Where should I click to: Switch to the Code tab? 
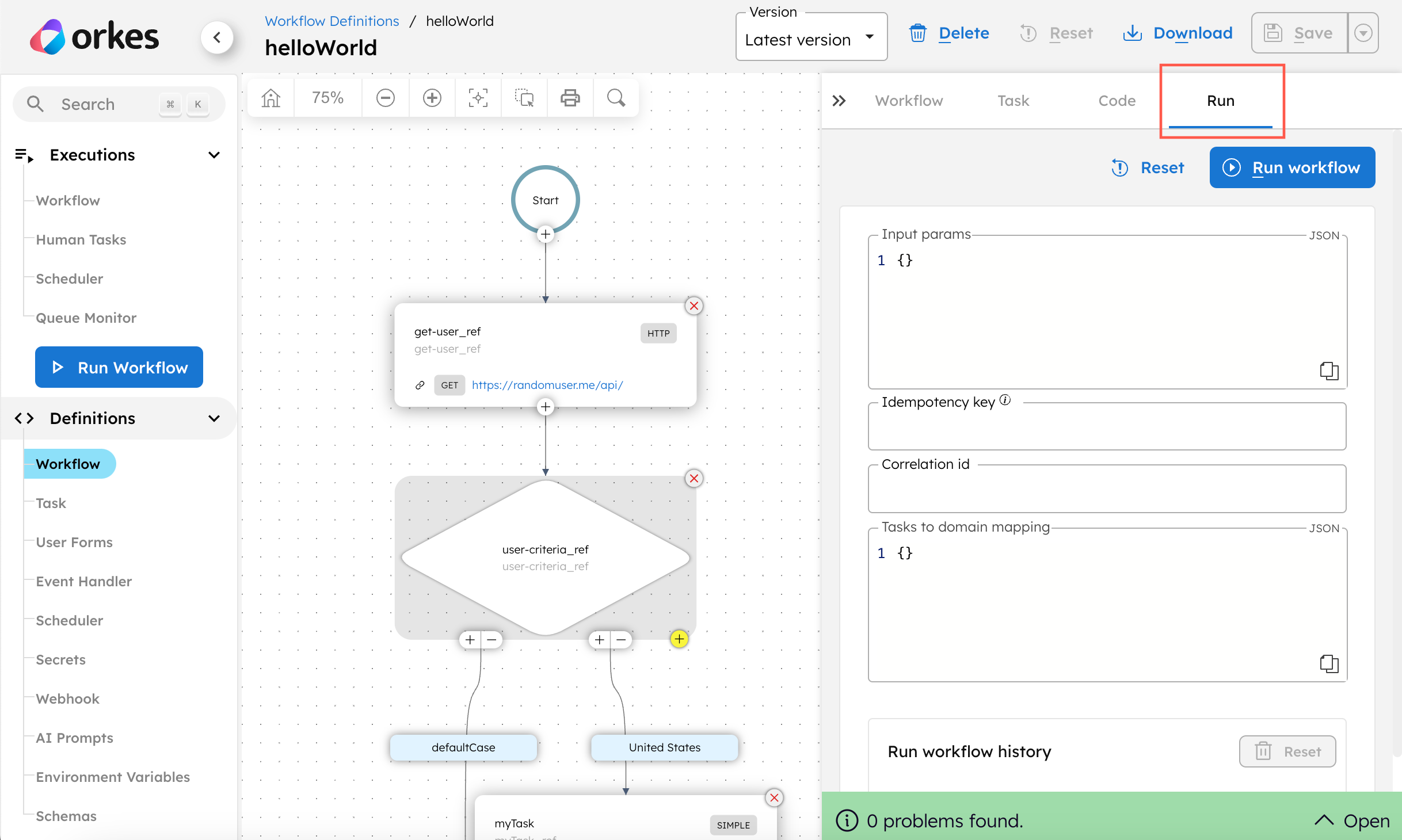pyautogui.click(x=1117, y=101)
